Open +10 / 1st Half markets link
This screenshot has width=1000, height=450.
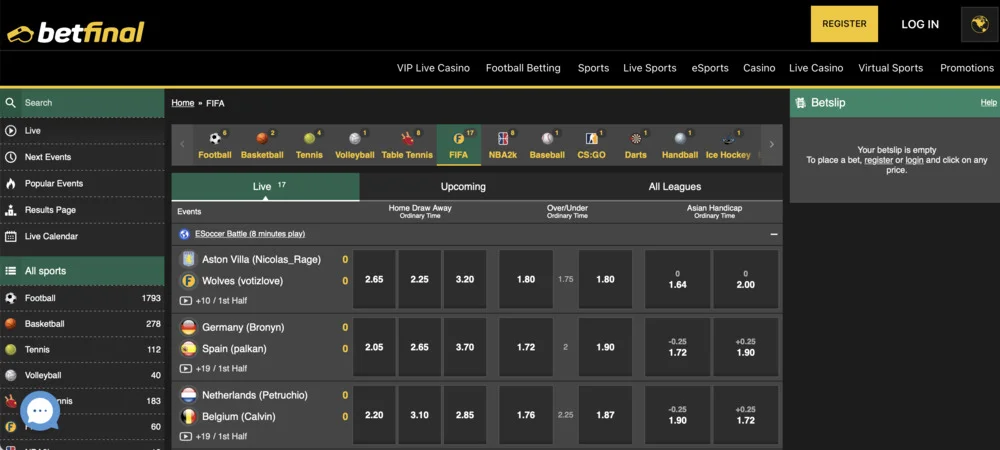(x=221, y=300)
